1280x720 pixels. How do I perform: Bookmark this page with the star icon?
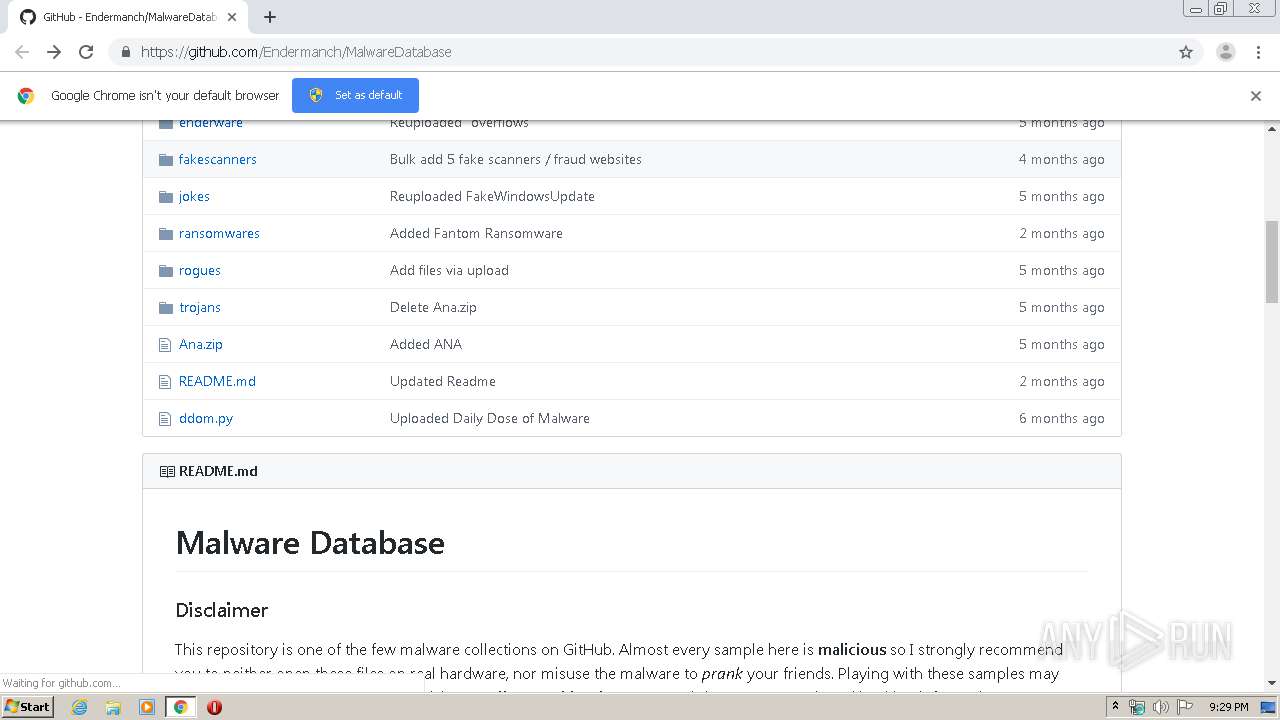tap(1186, 52)
